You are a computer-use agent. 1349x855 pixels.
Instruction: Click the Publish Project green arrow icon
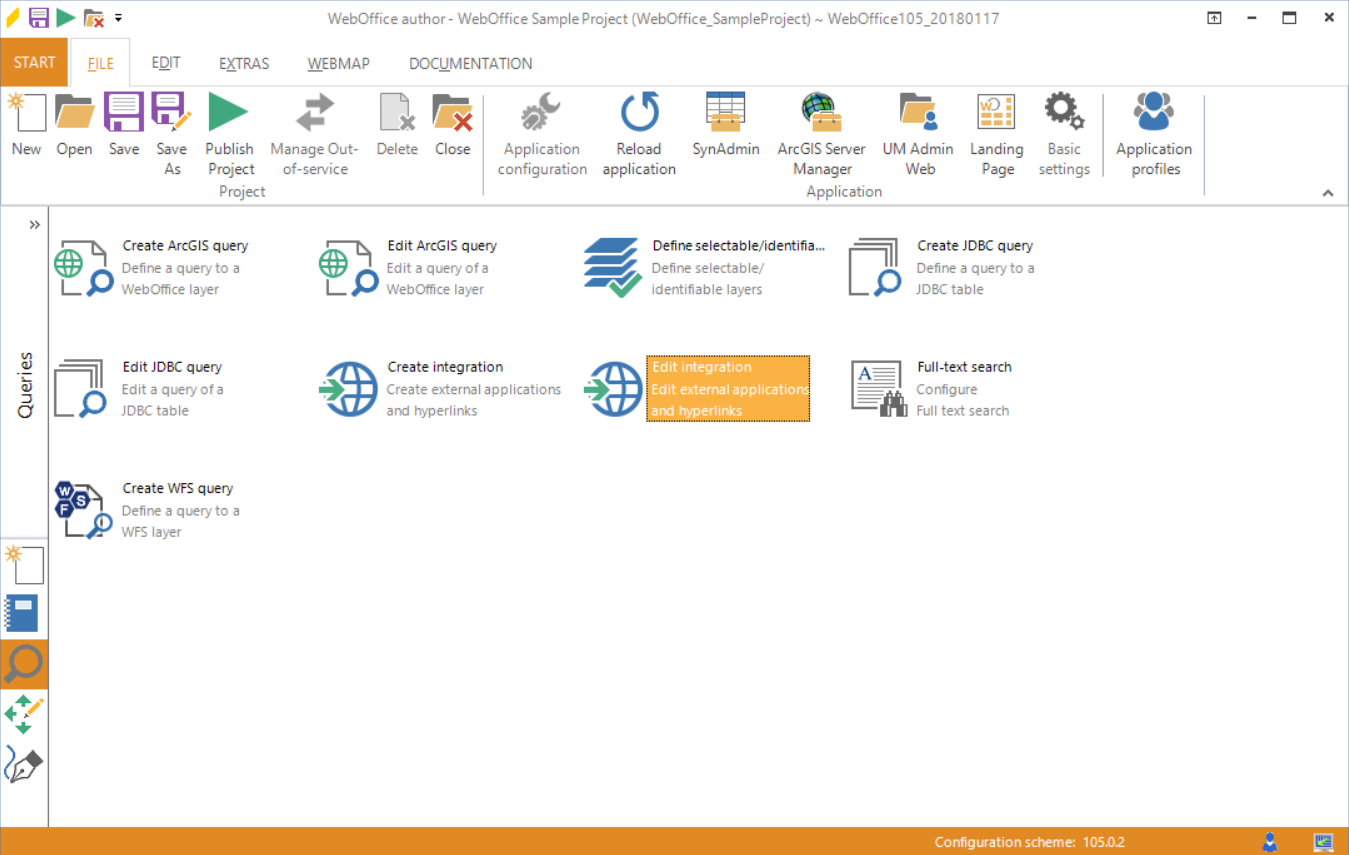tap(229, 112)
